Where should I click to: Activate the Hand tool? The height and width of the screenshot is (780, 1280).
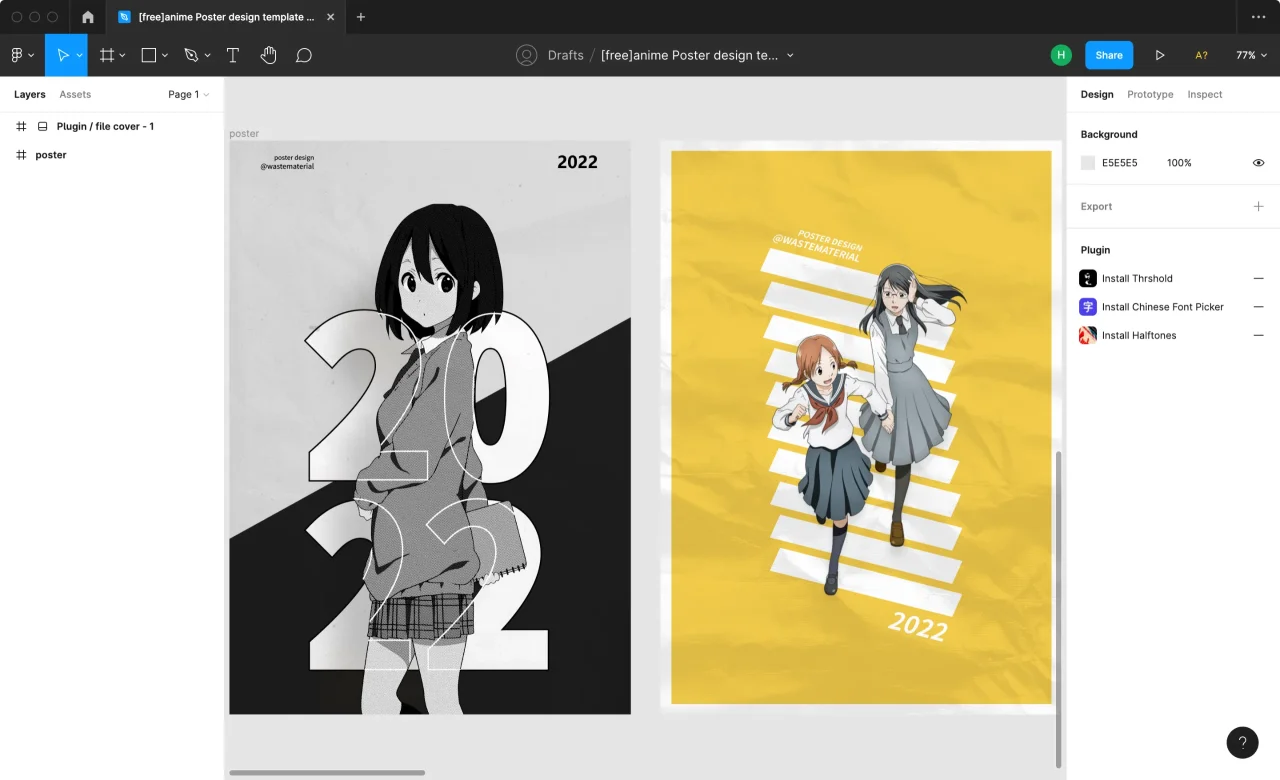coord(268,55)
